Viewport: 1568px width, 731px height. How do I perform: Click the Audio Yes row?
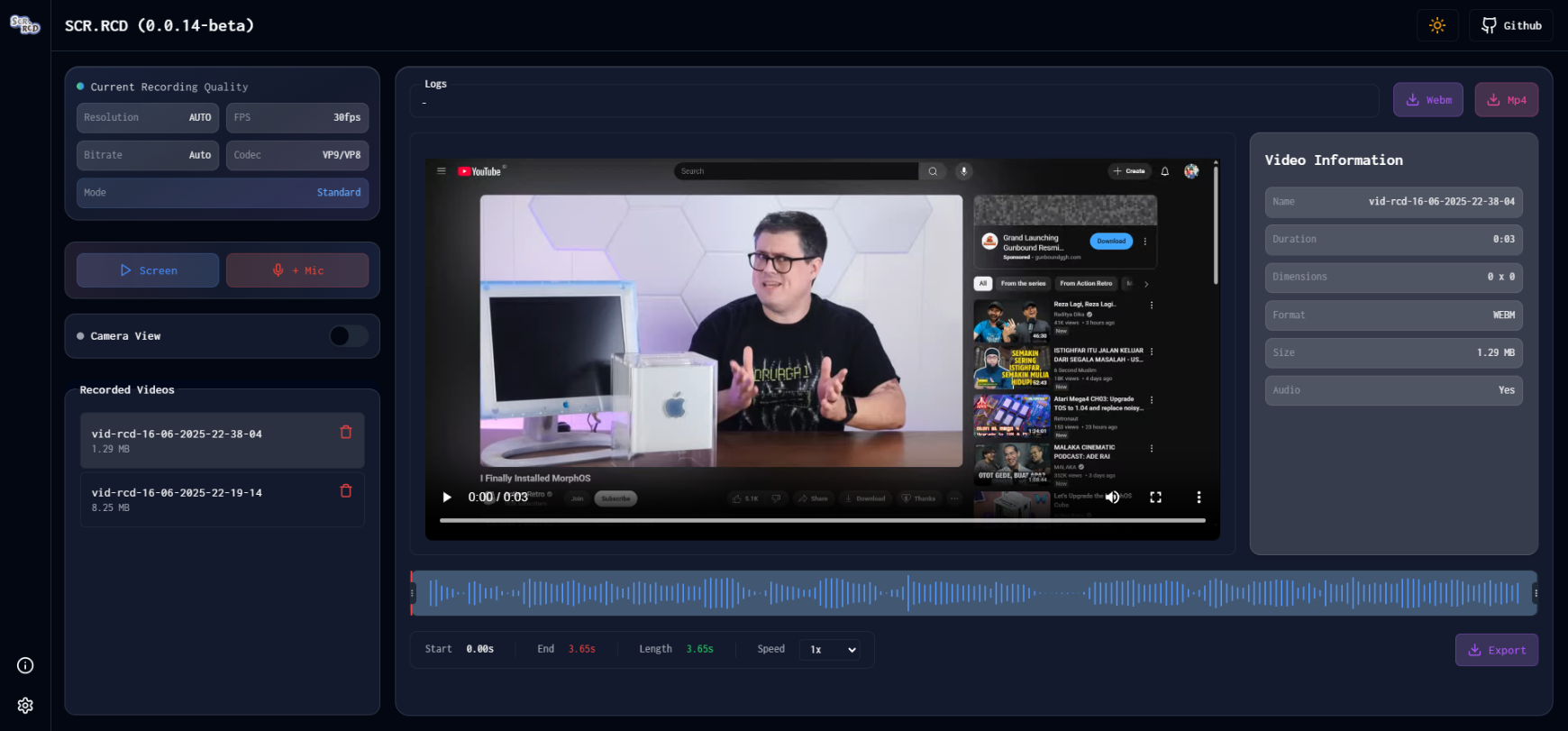tap(1394, 390)
